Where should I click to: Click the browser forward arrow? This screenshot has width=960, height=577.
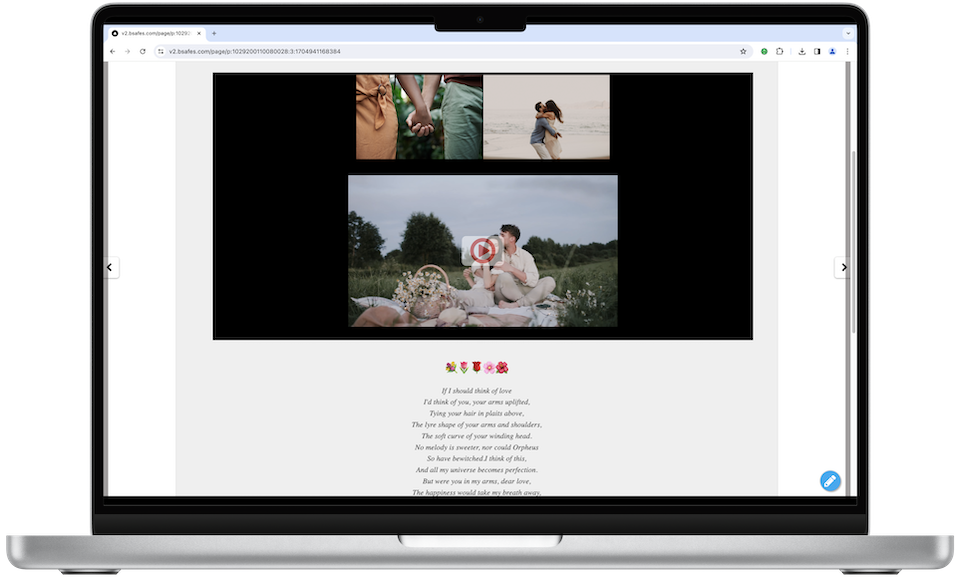pyautogui.click(x=128, y=51)
